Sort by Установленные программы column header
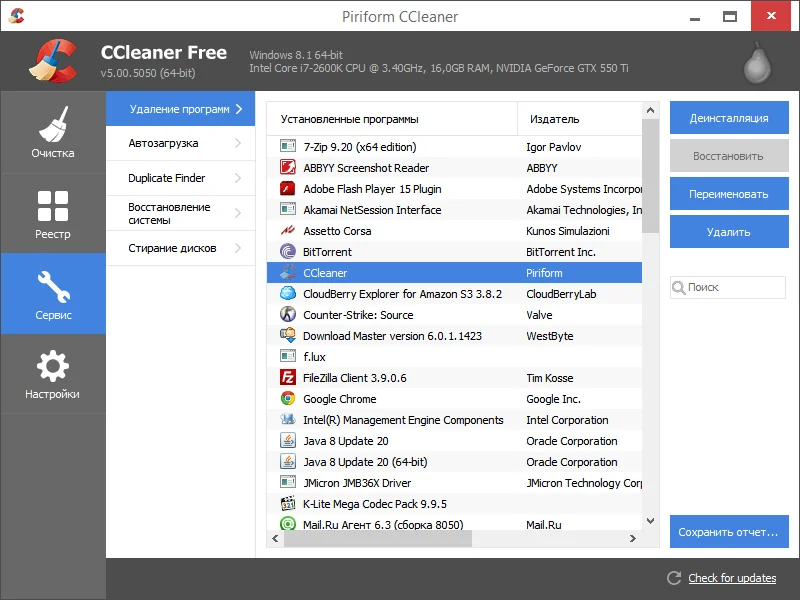800x600 pixels. coord(392,119)
